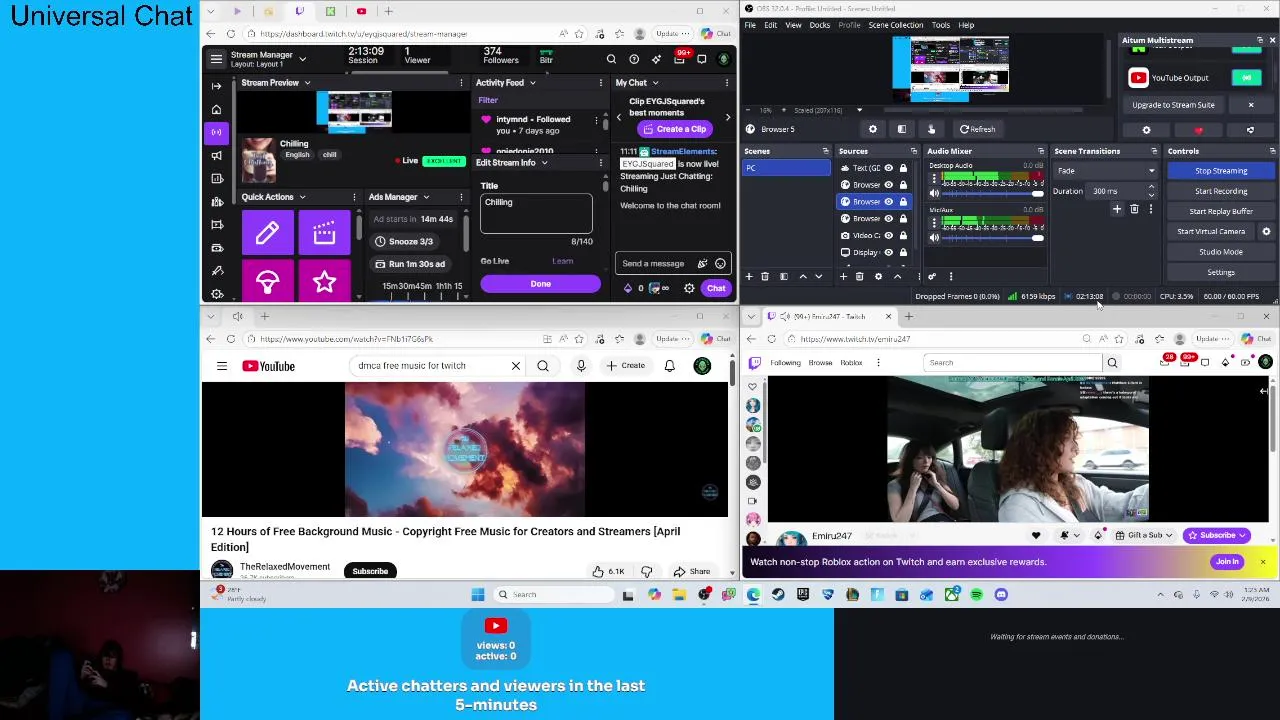
Task: Open the megaphone icon in dashboard sidebar
Action: click(x=217, y=155)
